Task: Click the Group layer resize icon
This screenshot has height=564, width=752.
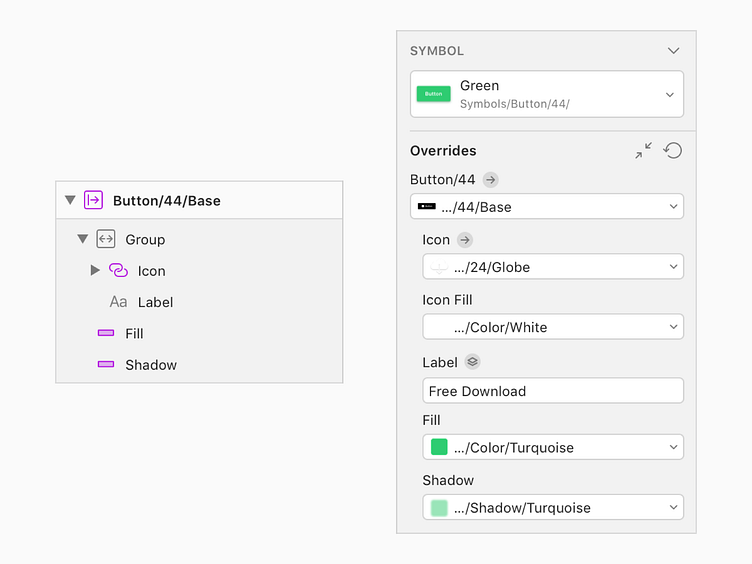Action: (106, 239)
